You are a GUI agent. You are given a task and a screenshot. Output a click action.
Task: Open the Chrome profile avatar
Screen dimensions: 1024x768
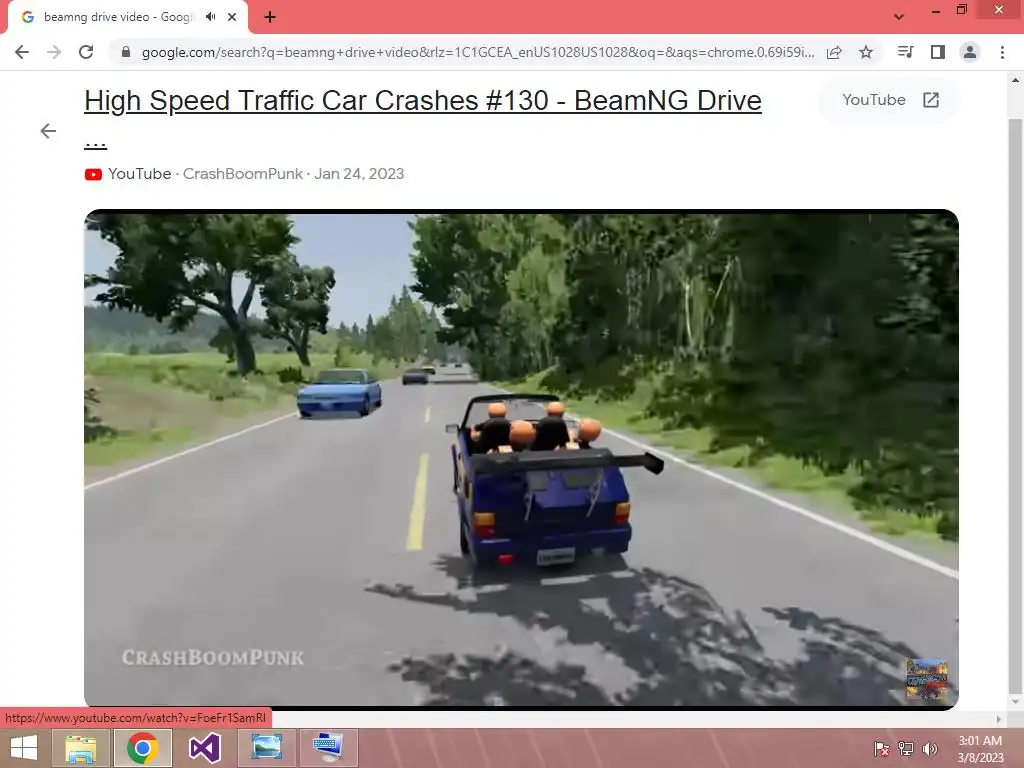click(970, 52)
